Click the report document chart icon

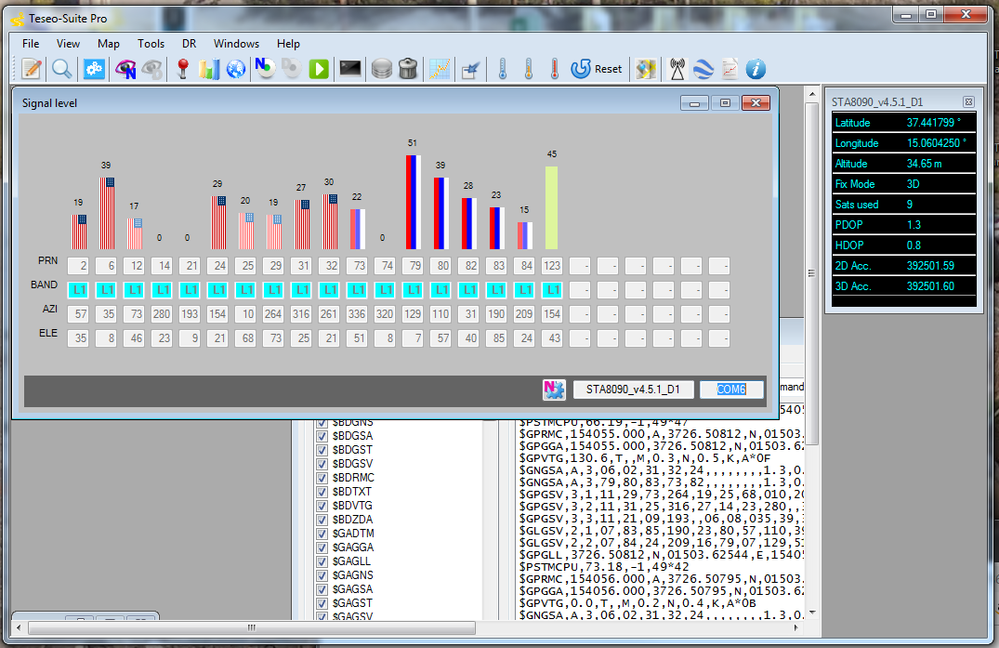coord(729,69)
